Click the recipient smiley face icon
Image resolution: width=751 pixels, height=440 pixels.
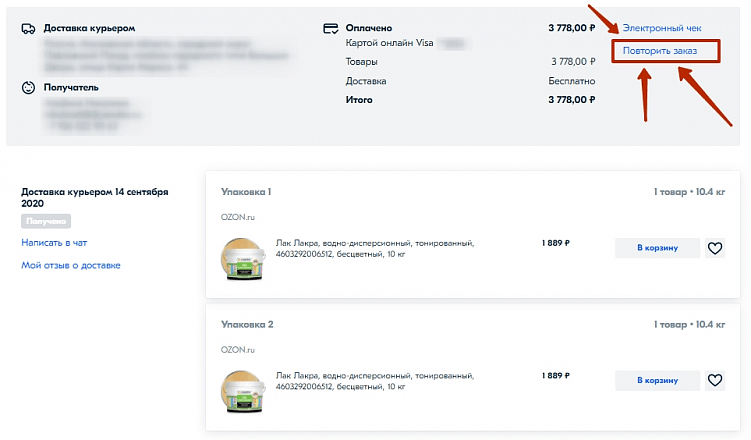click(x=28, y=87)
